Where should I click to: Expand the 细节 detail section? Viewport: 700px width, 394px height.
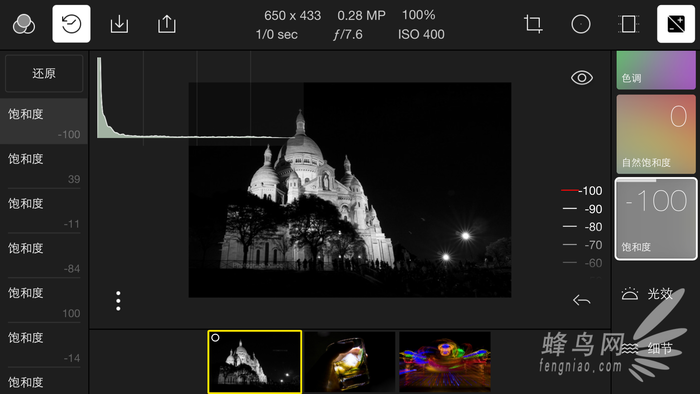tap(647, 348)
